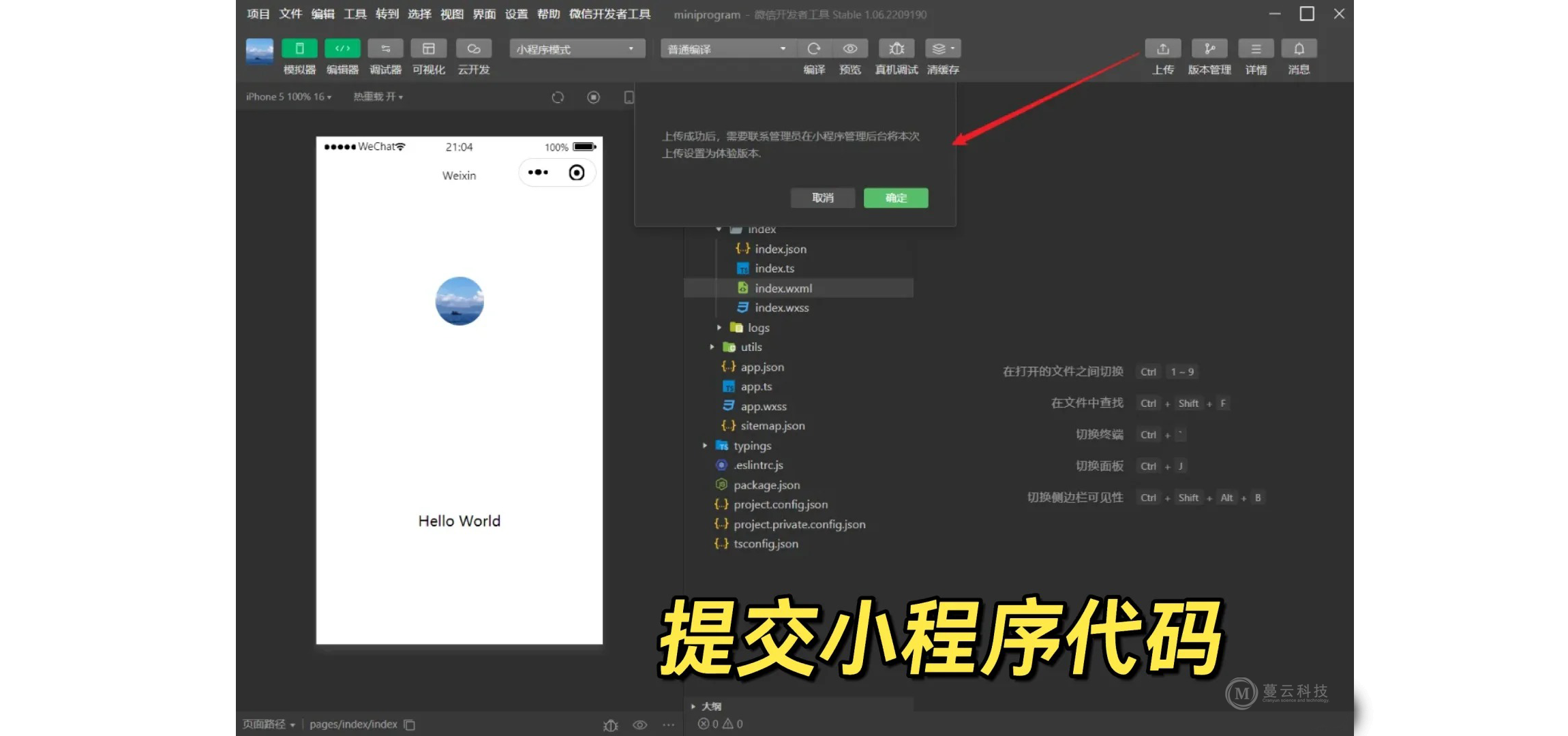Screen dimensions: 1568x736
Task: Open the 页面路径 page path dropdown
Action: pos(269,724)
